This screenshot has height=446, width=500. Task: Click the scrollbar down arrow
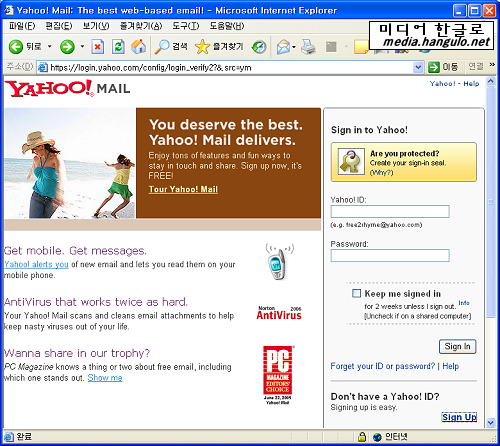(491, 423)
